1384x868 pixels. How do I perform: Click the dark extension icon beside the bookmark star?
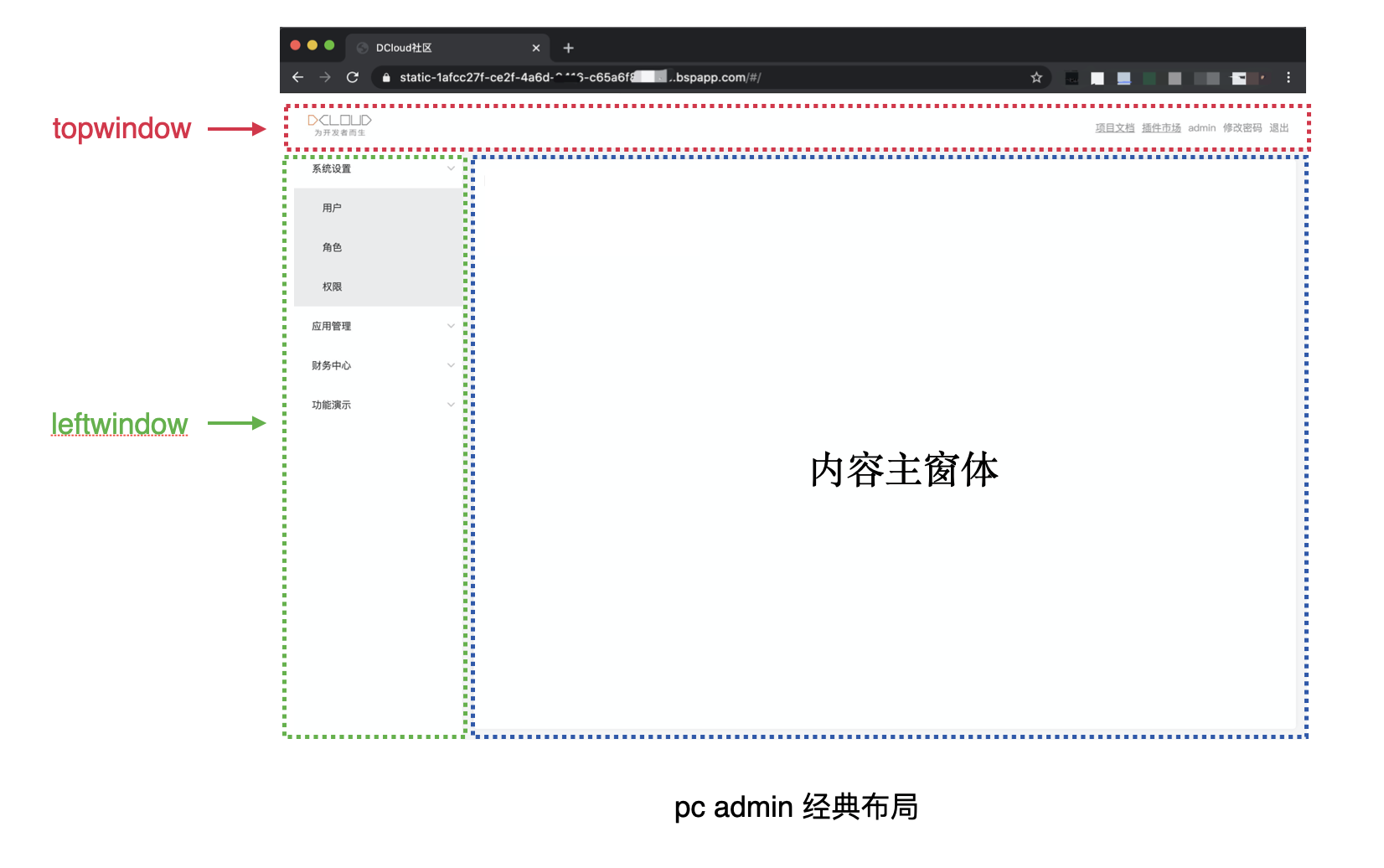coord(1072,76)
